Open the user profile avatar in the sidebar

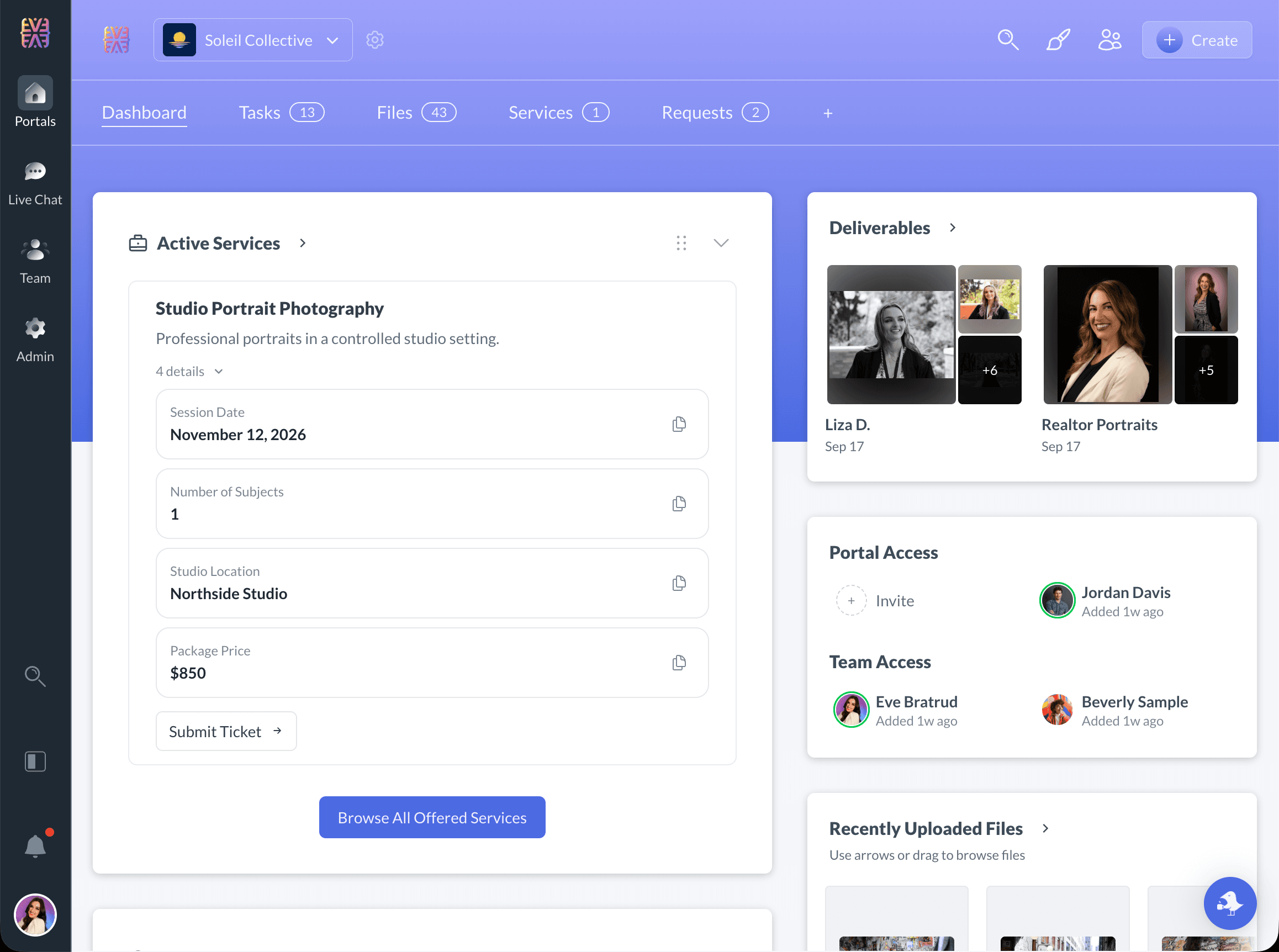(35, 915)
